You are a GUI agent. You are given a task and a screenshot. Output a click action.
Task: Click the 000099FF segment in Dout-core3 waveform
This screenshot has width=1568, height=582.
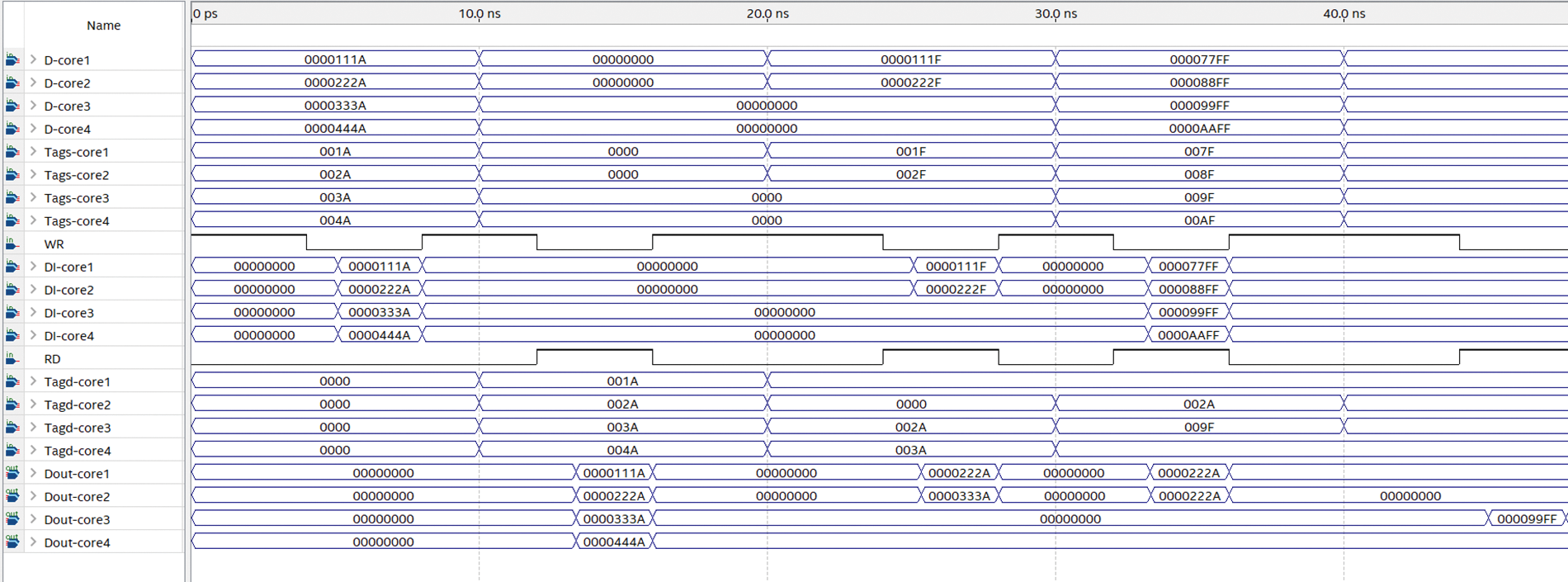[1526, 519]
